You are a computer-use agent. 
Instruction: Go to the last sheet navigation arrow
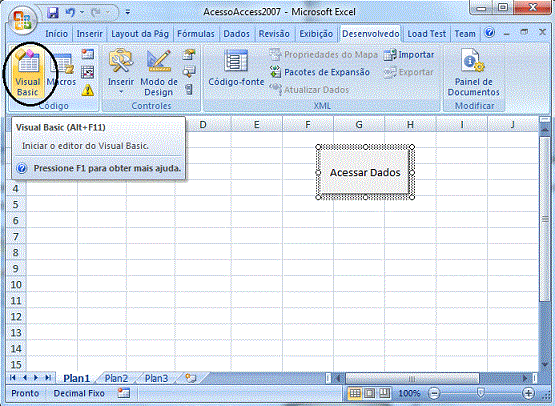48,378
